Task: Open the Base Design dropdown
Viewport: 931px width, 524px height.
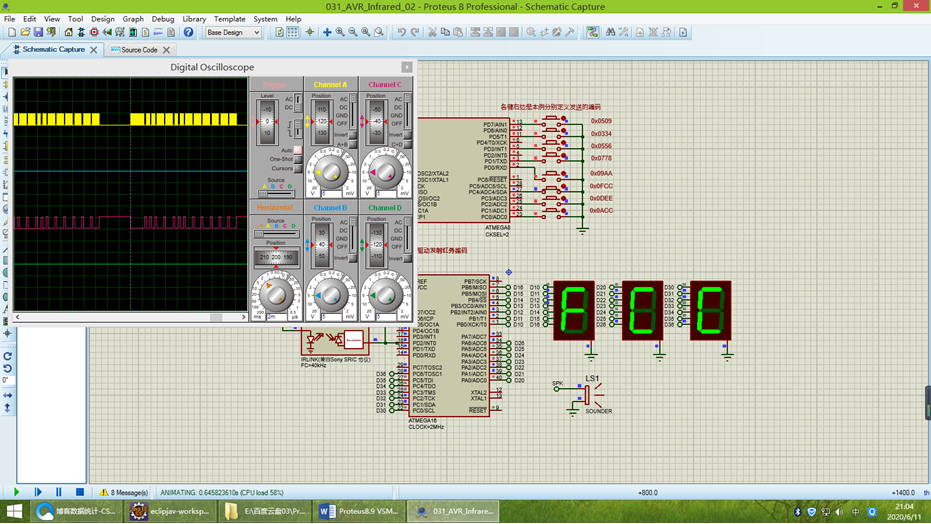Action: (233, 33)
